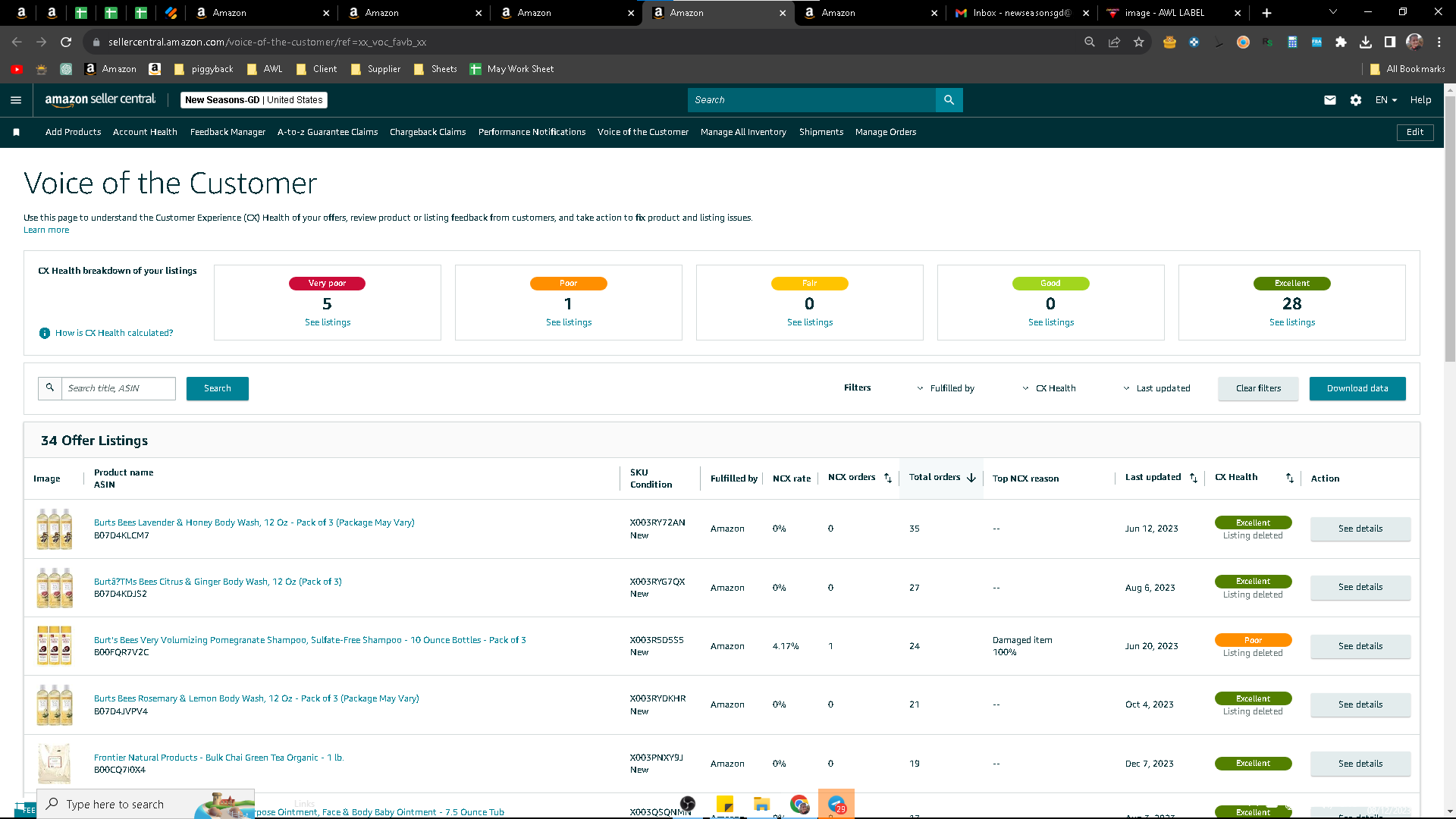Open the May Work Sheet bookmark
1456x819 pixels.
pyautogui.click(x=512, y=69)
